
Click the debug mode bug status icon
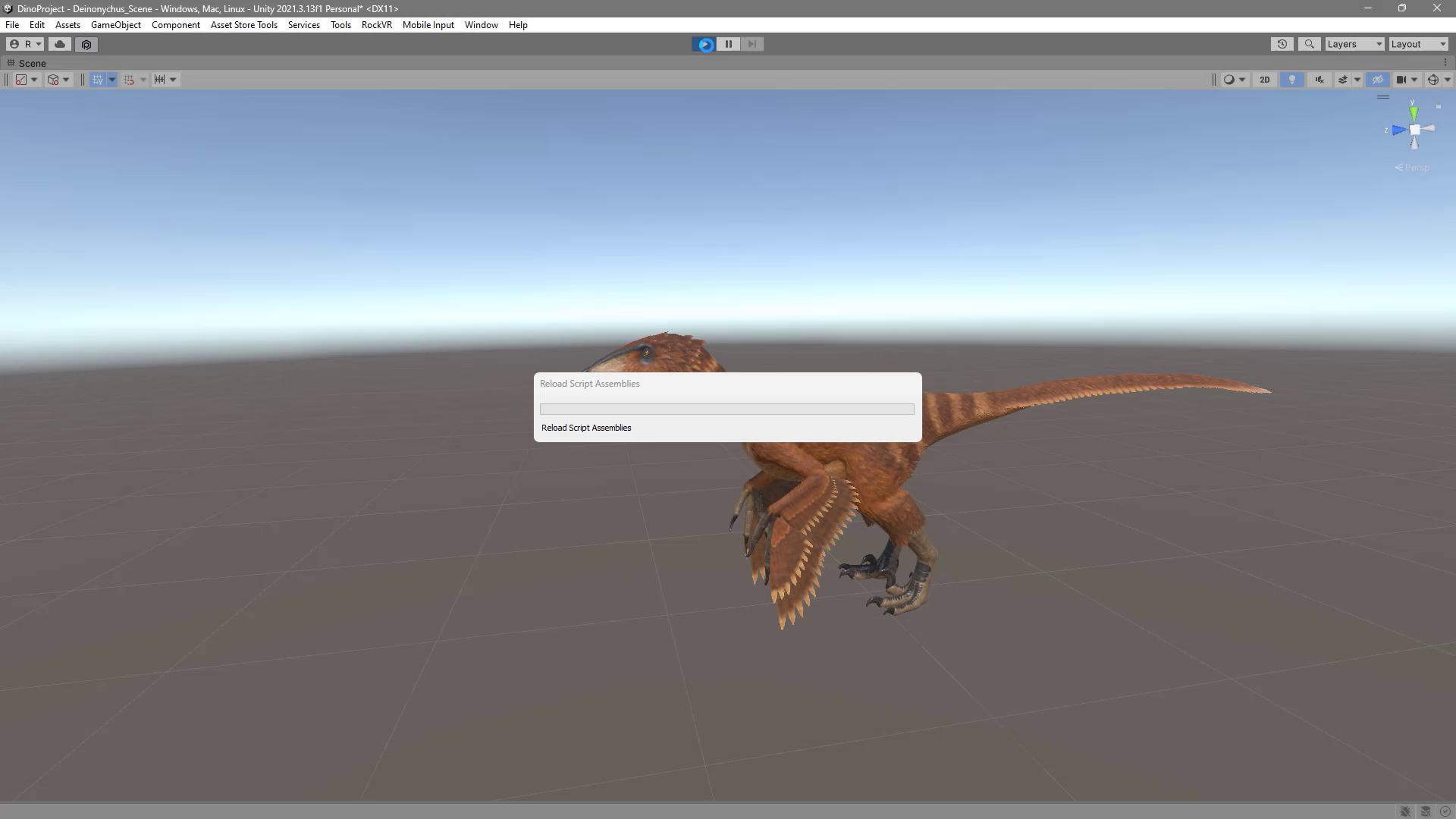coord(1405,811)
